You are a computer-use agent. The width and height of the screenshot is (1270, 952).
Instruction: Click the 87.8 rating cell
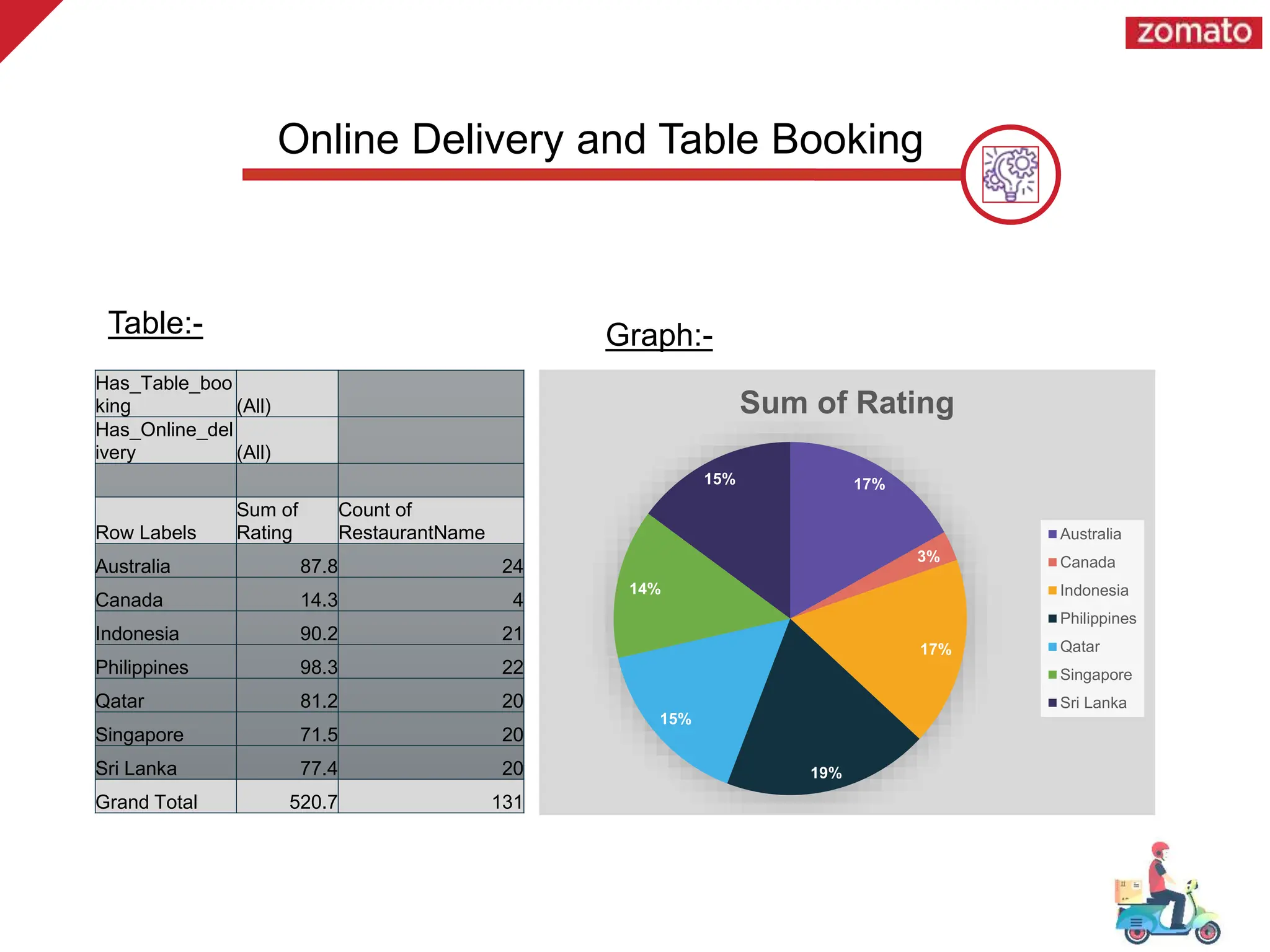point(287,562)
